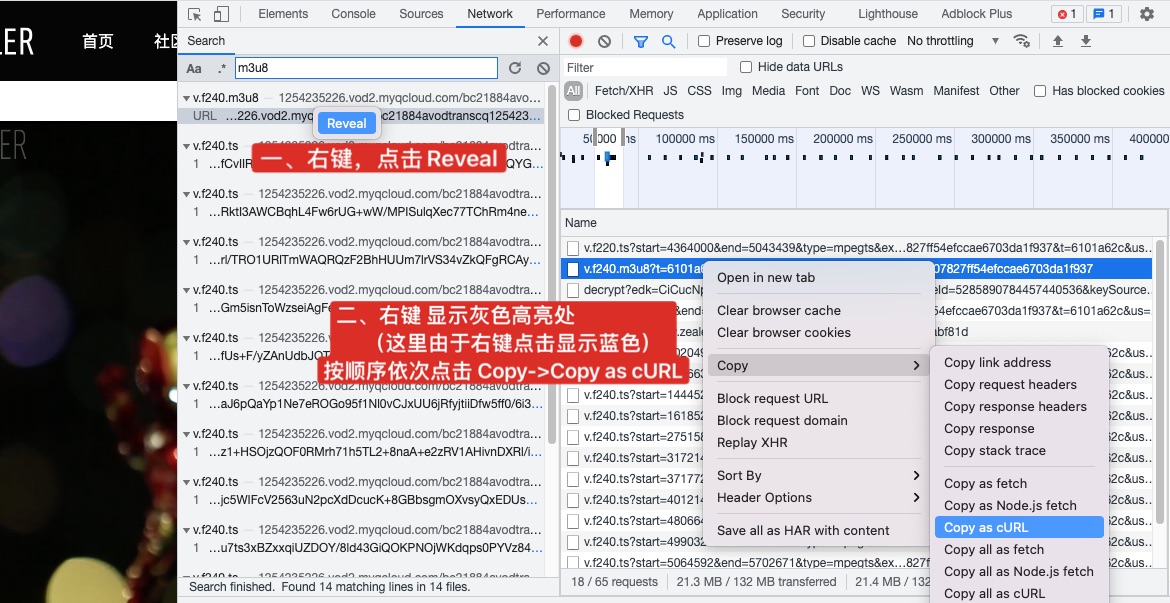Image resolution: width=1170 pixels, height=603 pixels.
Task: Expand the Sort By submenu
Action: tap(817, 475)
